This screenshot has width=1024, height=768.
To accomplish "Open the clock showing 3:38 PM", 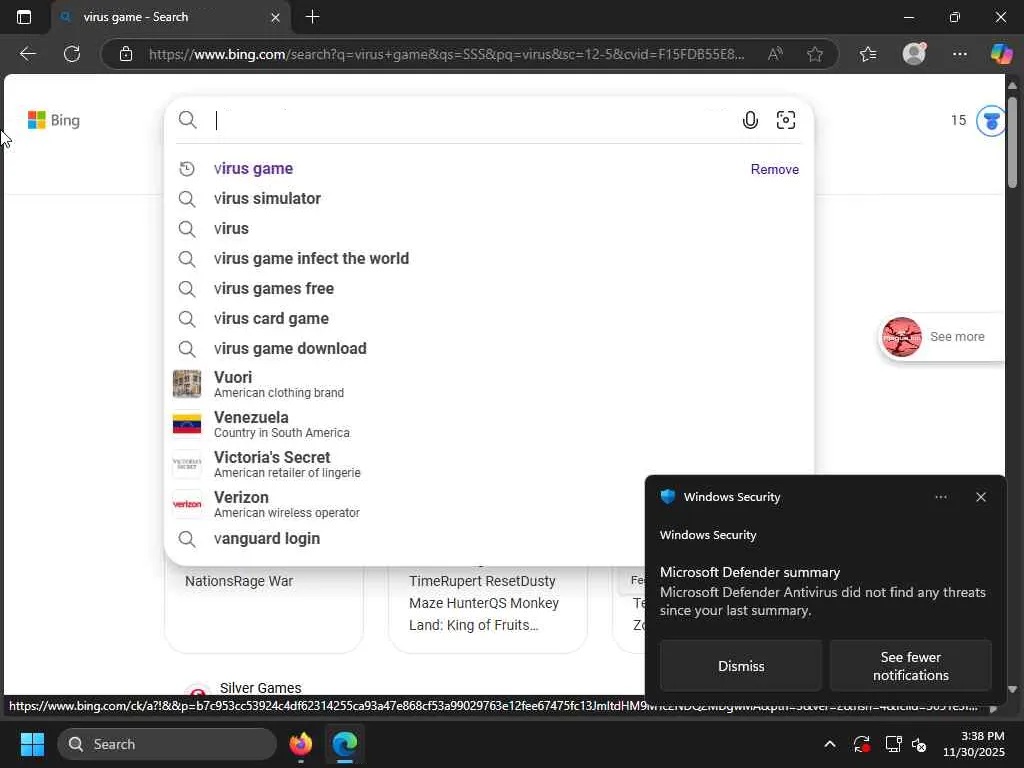I will (x=973, y=744).
